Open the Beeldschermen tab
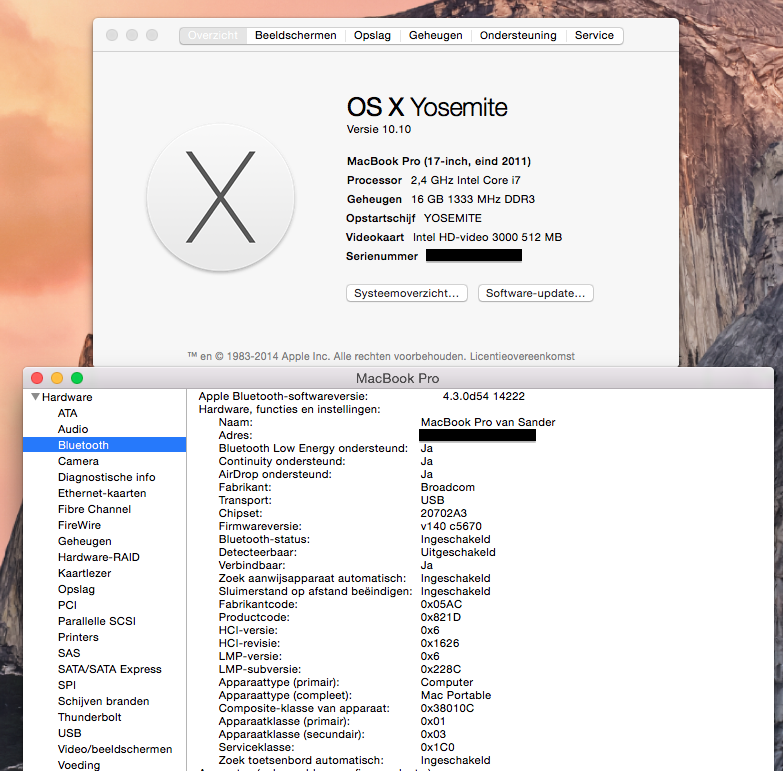783x771 pixels. click(296, 35)
